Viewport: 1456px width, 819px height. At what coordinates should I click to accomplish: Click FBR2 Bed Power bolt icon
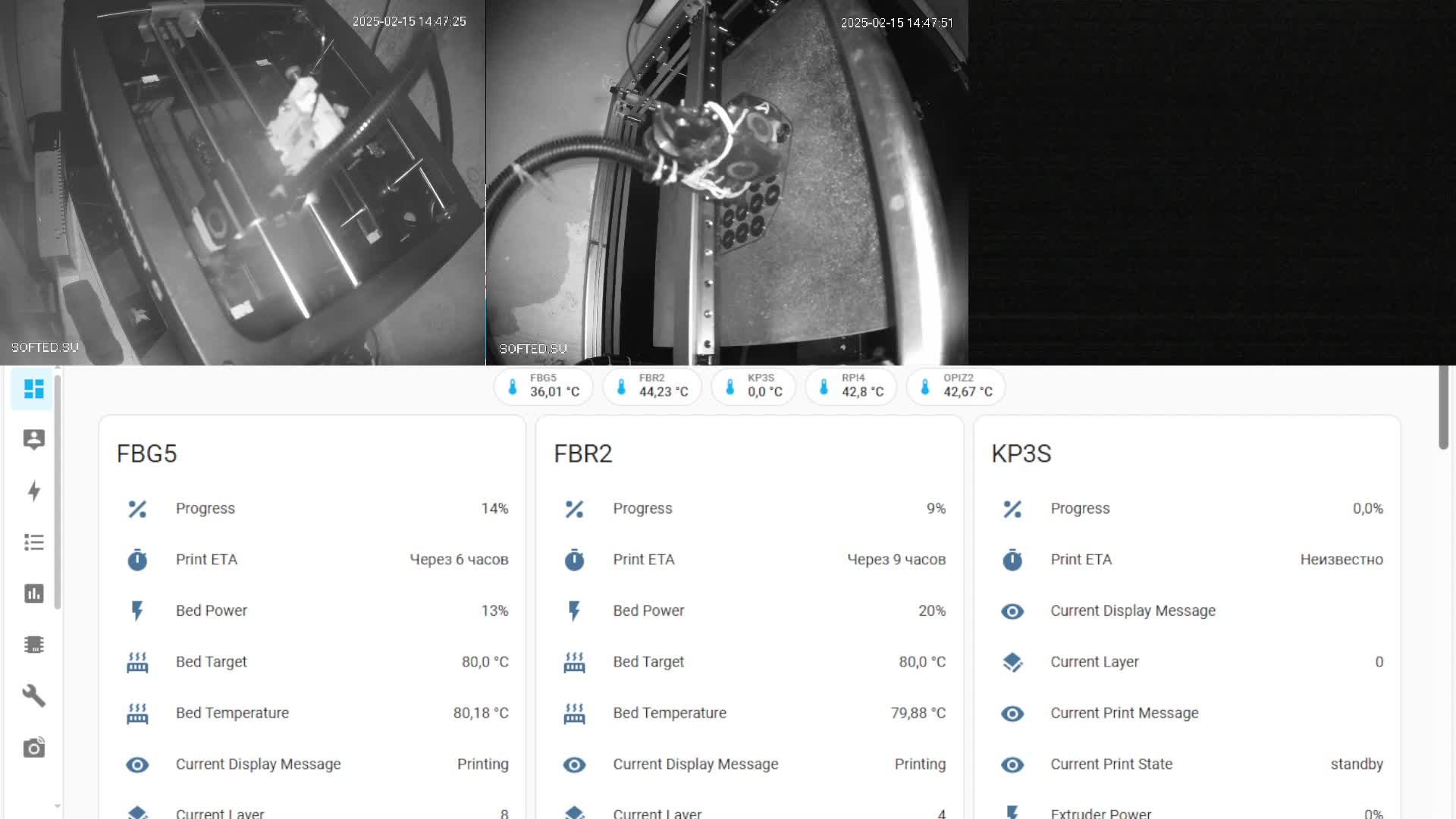574,610
